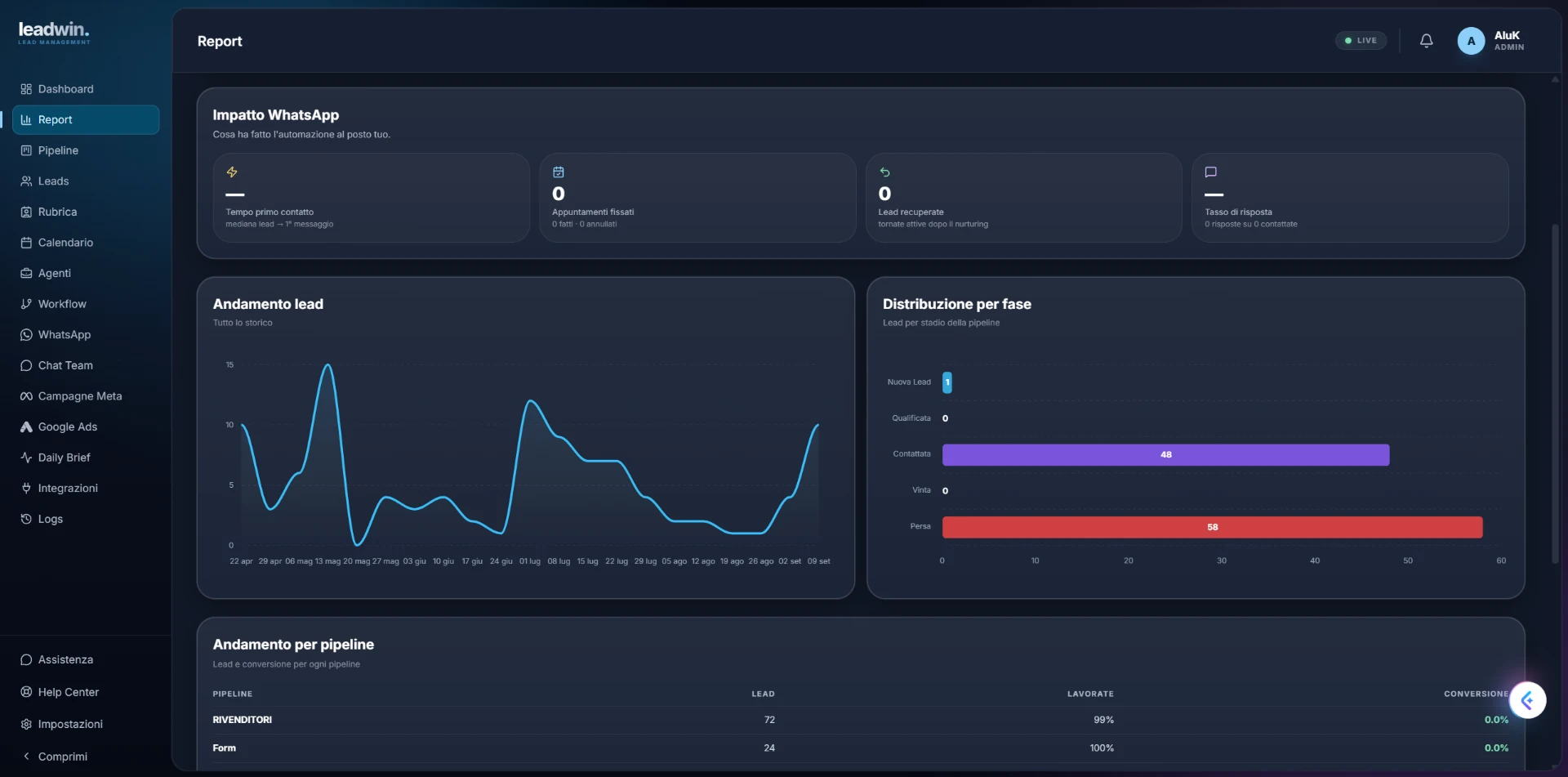Click the CONVERSIONE column header
Image resolution: width=1568 pixels, height=777 pixels.
coord(1476,694)
